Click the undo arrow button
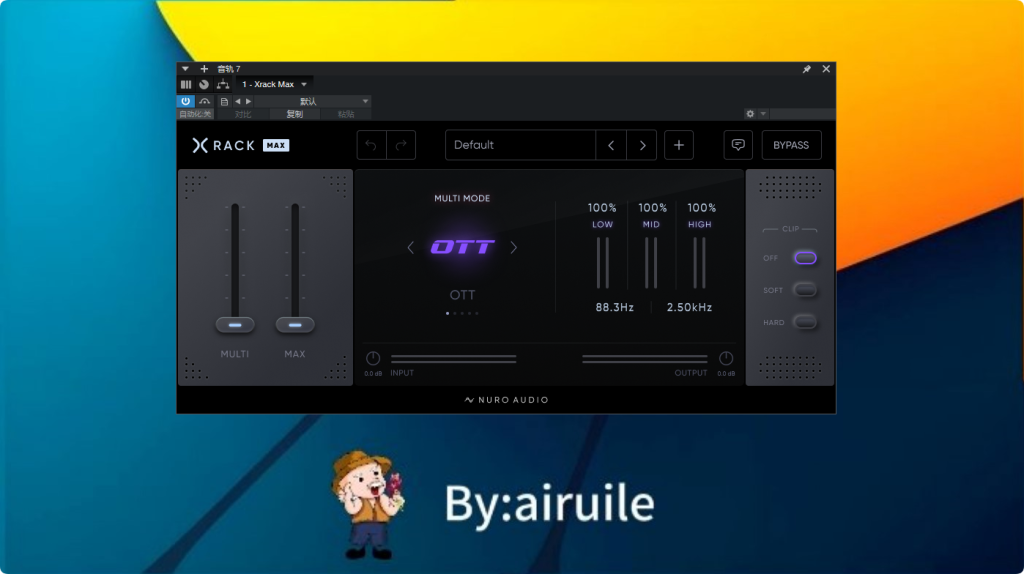 (x=371, y=145)
